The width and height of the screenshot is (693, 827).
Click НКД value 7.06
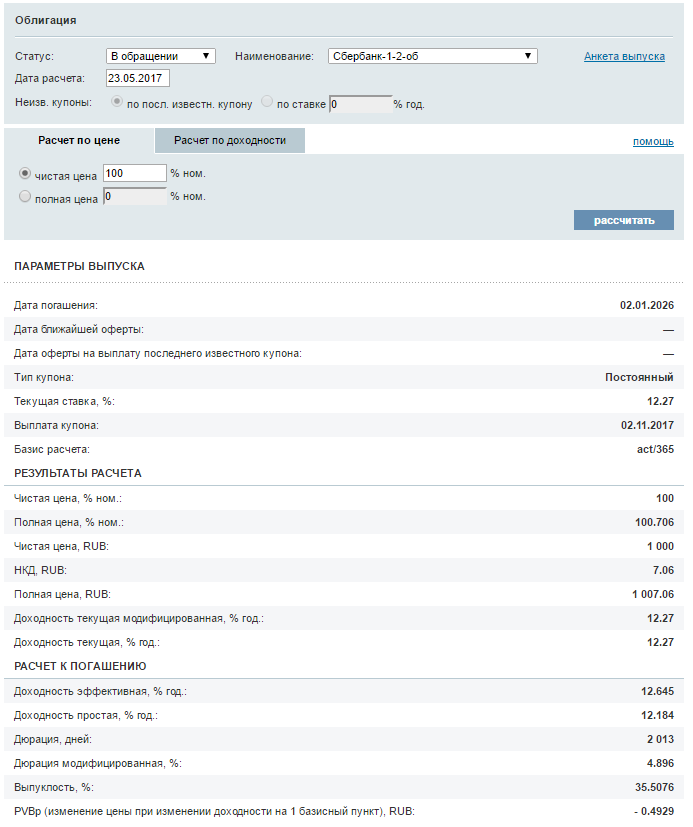click(663, 570)
